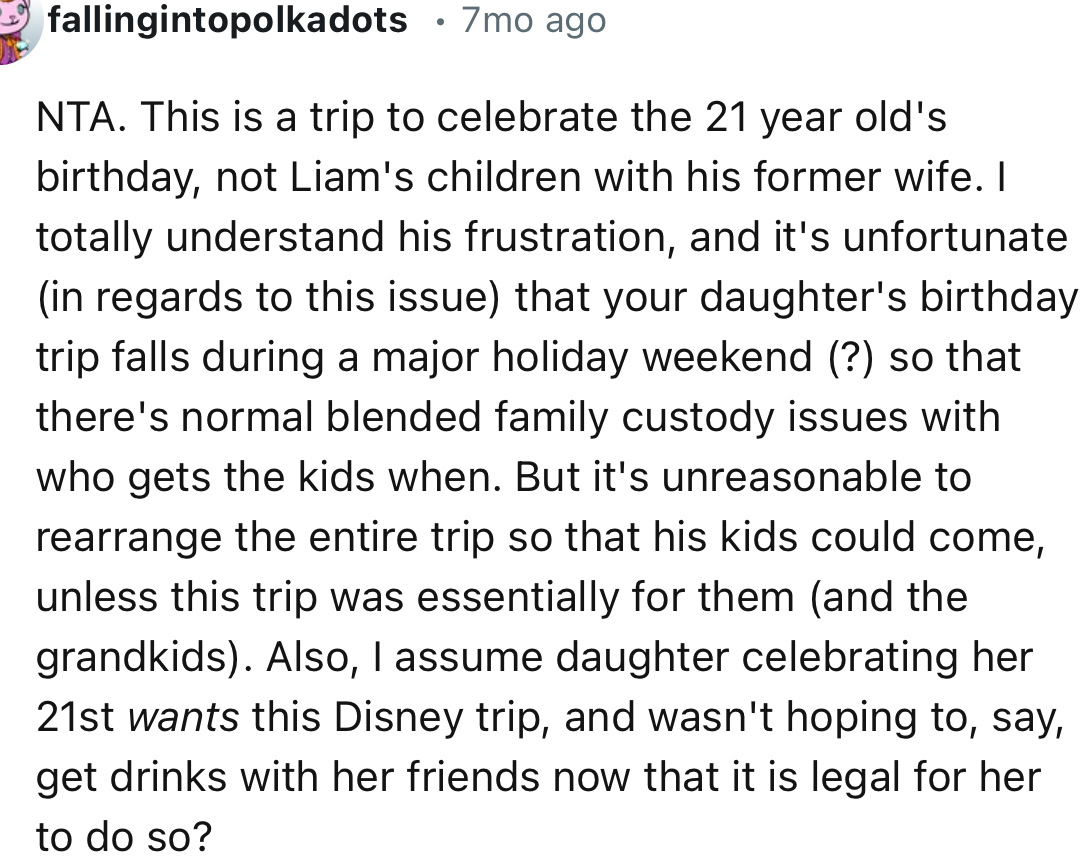Click the number '21' in first line
1082x865 pixels.
pos(728,119)
